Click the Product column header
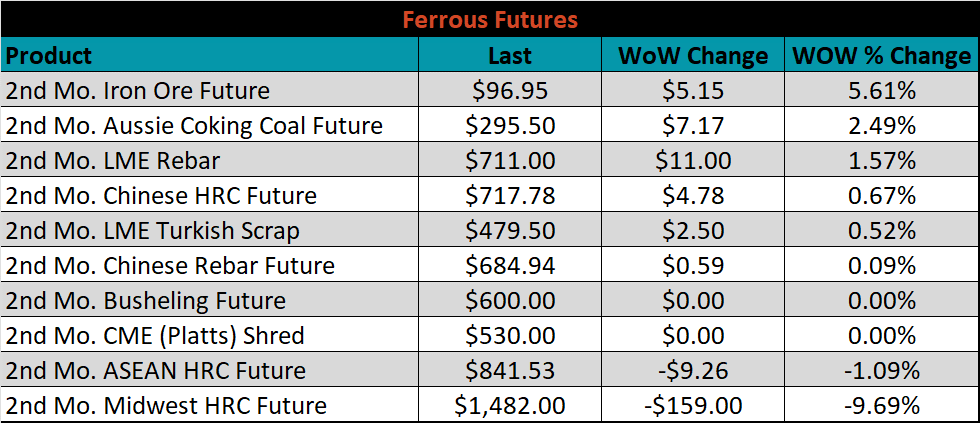 (x=210, y=55)
